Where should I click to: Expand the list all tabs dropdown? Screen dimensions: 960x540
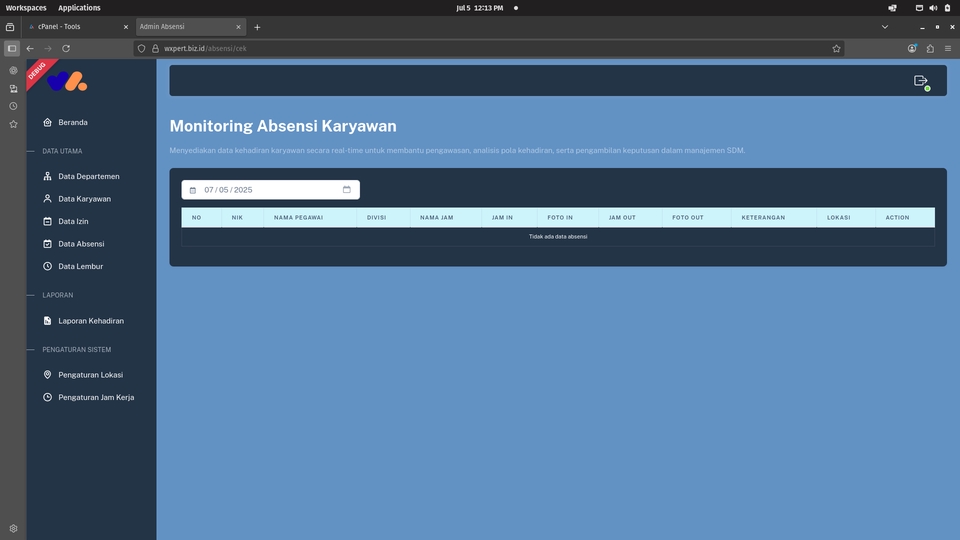coord(885,27)
